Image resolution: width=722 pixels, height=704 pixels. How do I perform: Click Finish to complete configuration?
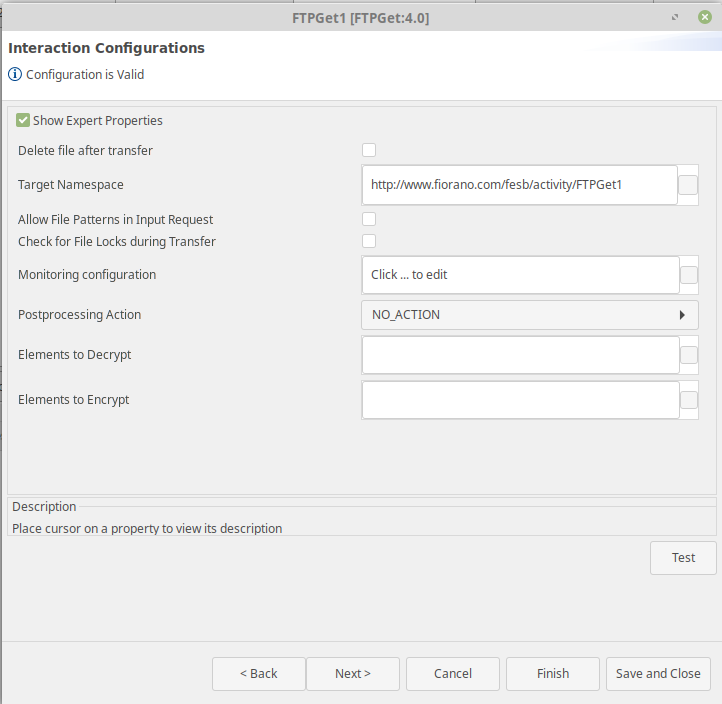coord(553,674)
